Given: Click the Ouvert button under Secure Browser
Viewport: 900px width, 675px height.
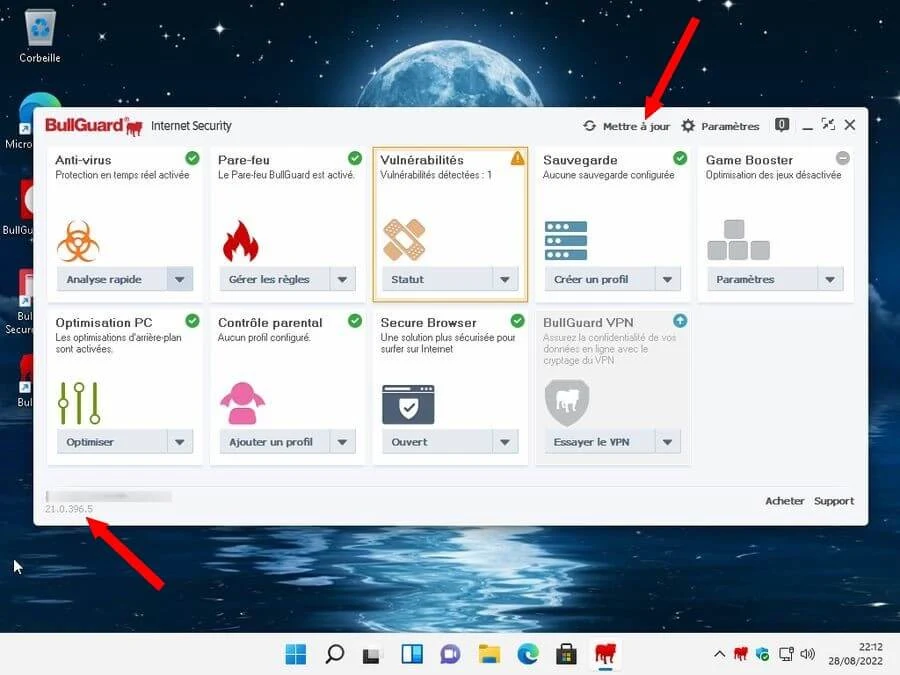Looking at the screenshot, I should [437, 442].
